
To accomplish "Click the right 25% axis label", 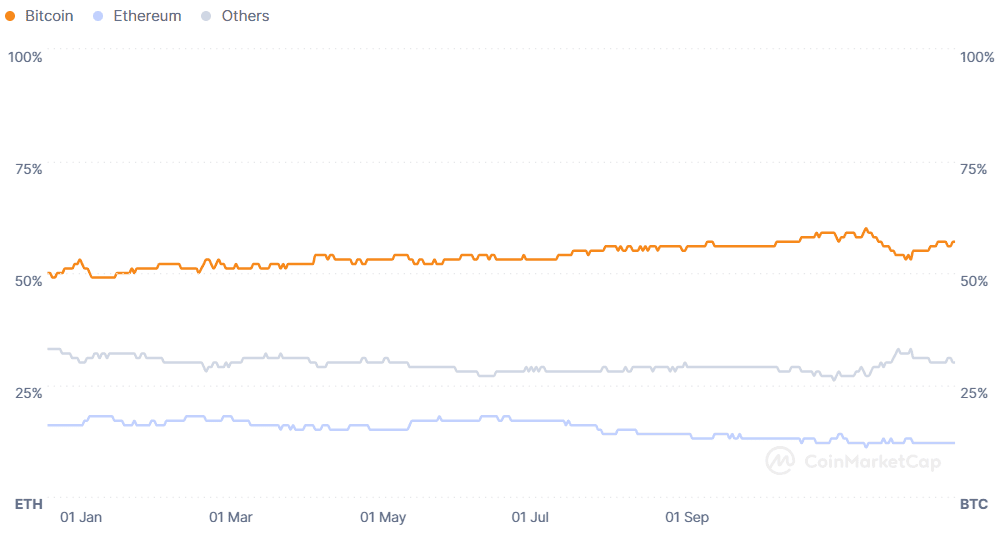I will (x=973, y=393).
